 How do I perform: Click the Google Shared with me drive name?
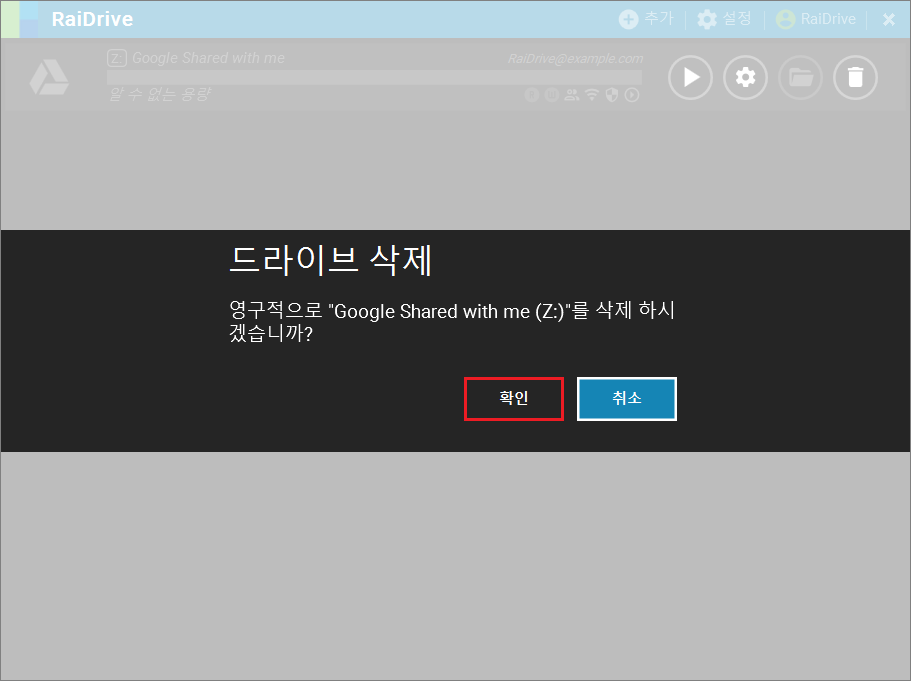(x=209, y=58)
